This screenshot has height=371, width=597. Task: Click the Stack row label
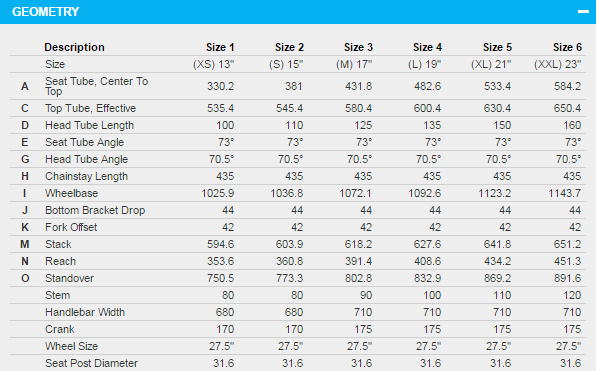(58, 244)
